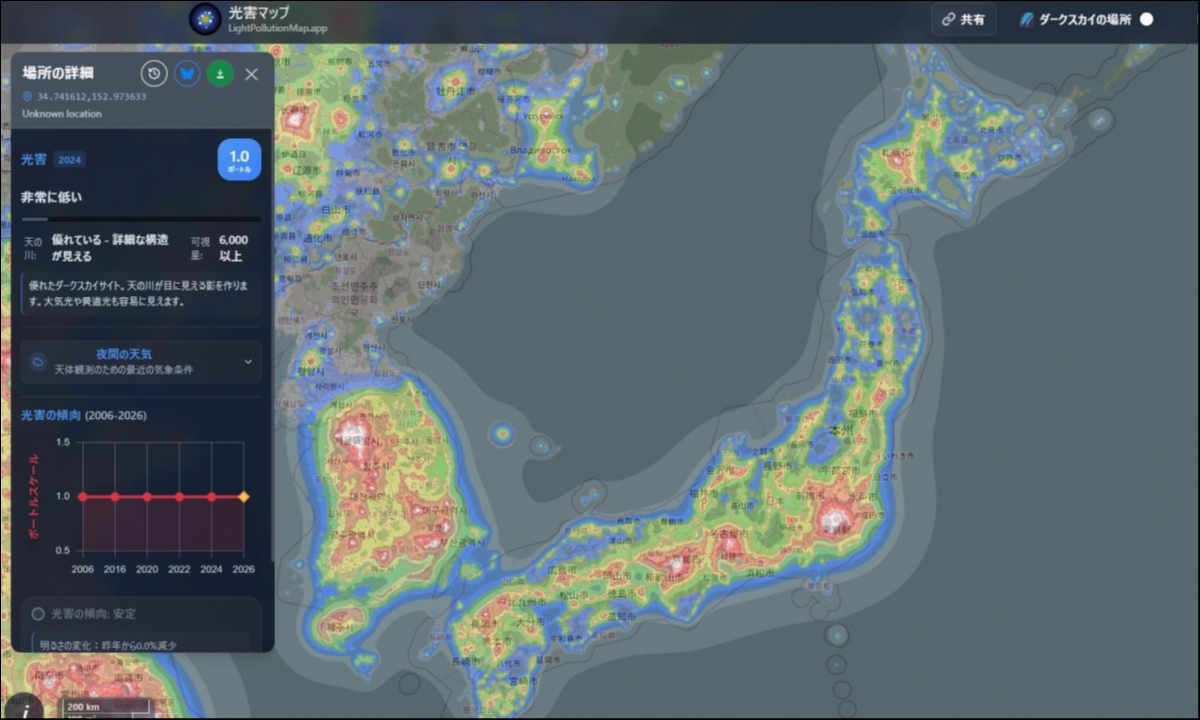Close the 場所の詳細 panel
Image resolution: width=1200 pixels, height=720 pixels.
(x=251, y=74)
